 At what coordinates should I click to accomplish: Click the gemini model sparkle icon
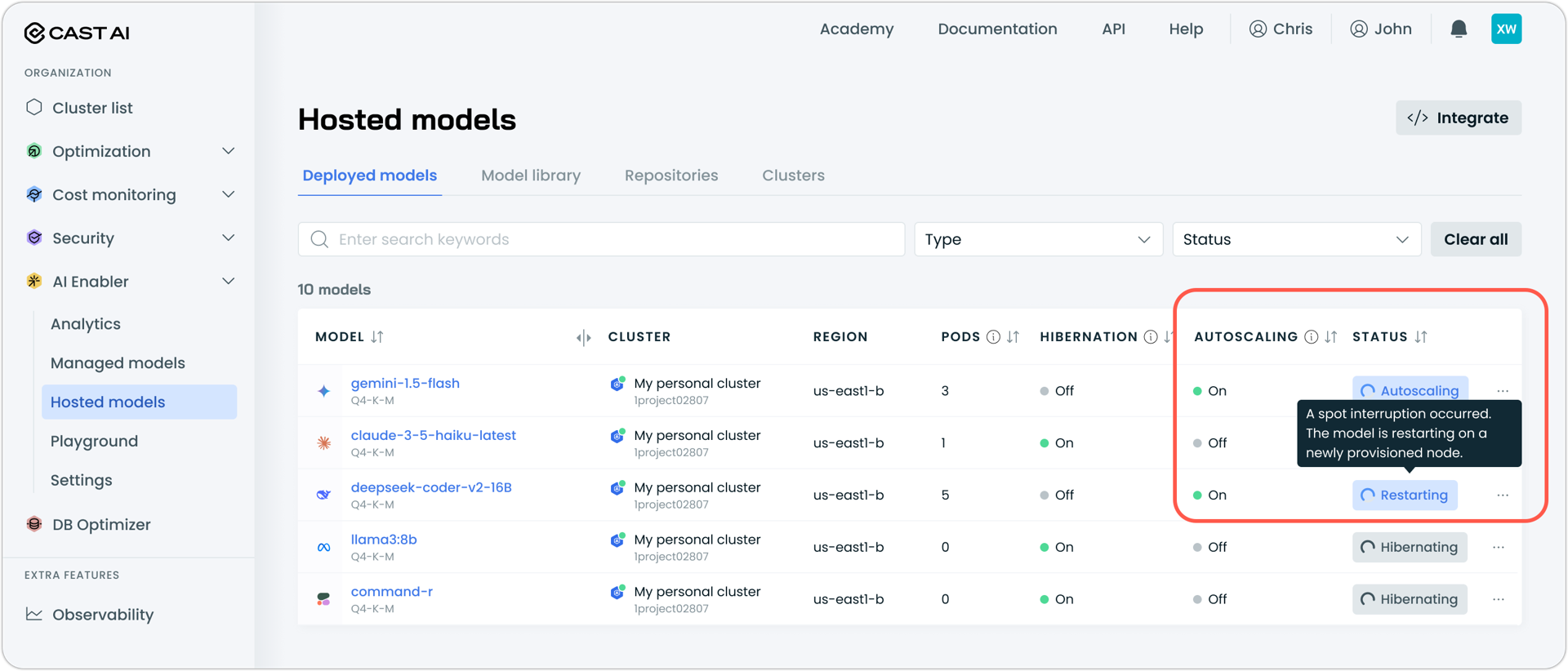coord(324,391)
